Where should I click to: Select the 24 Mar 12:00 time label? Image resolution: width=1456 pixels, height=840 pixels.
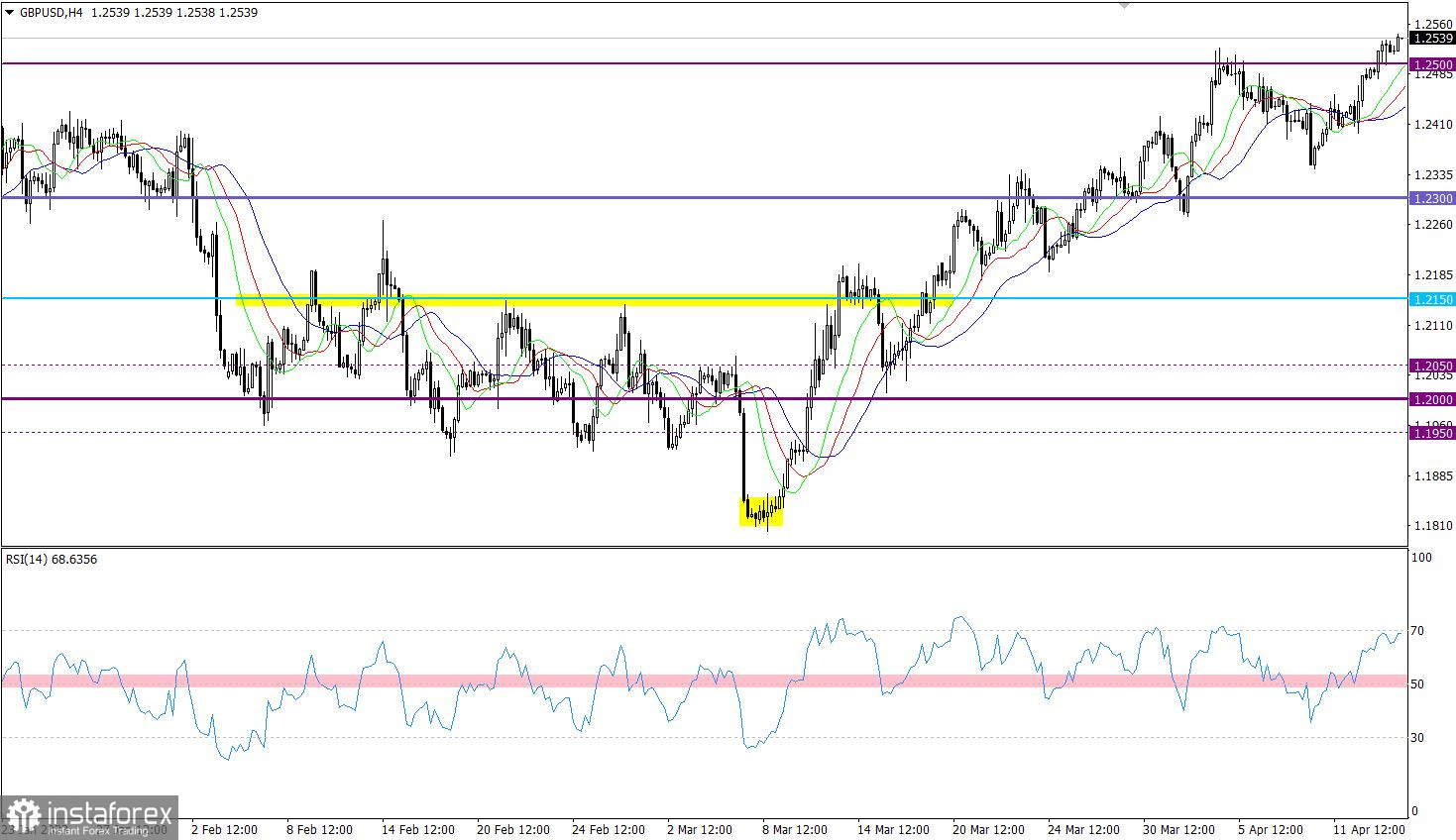pos(1084,830)
